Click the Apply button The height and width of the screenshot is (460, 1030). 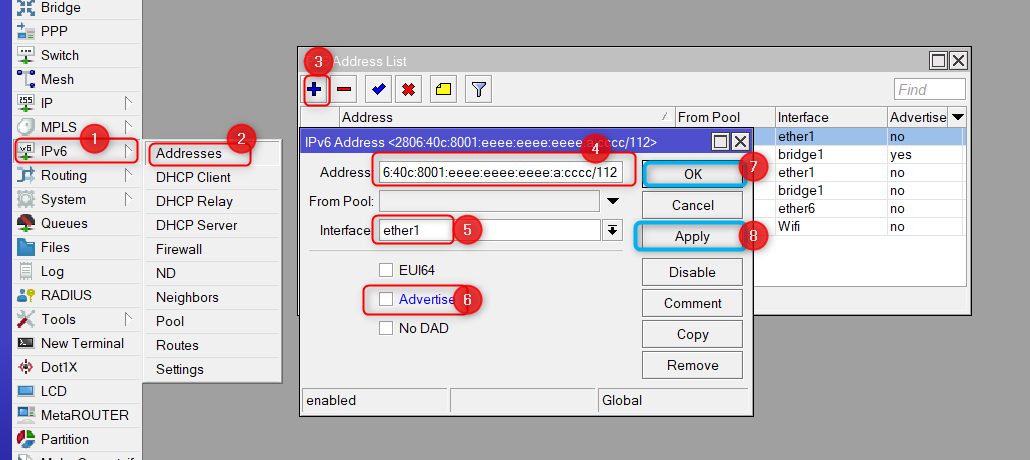point(692,237)
